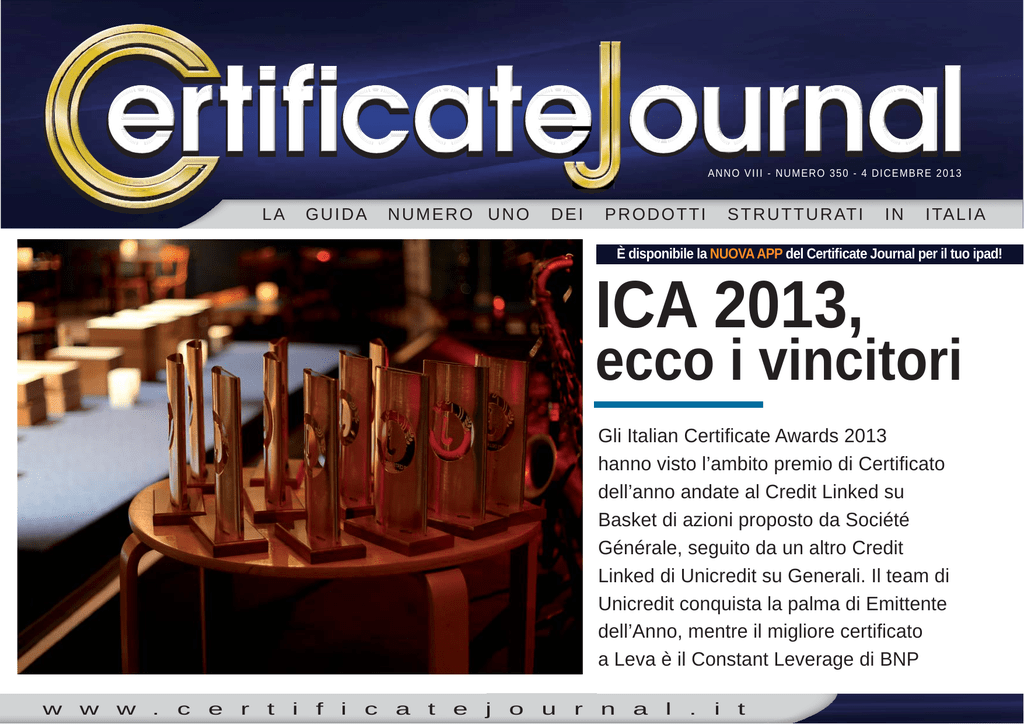The width and height of the screenshot is (1024, 724).
Task: Select the issue line "ANNO VIII - NUMERO 350 - 4 DICEMBRE 2013"
Action: (835, 173)
